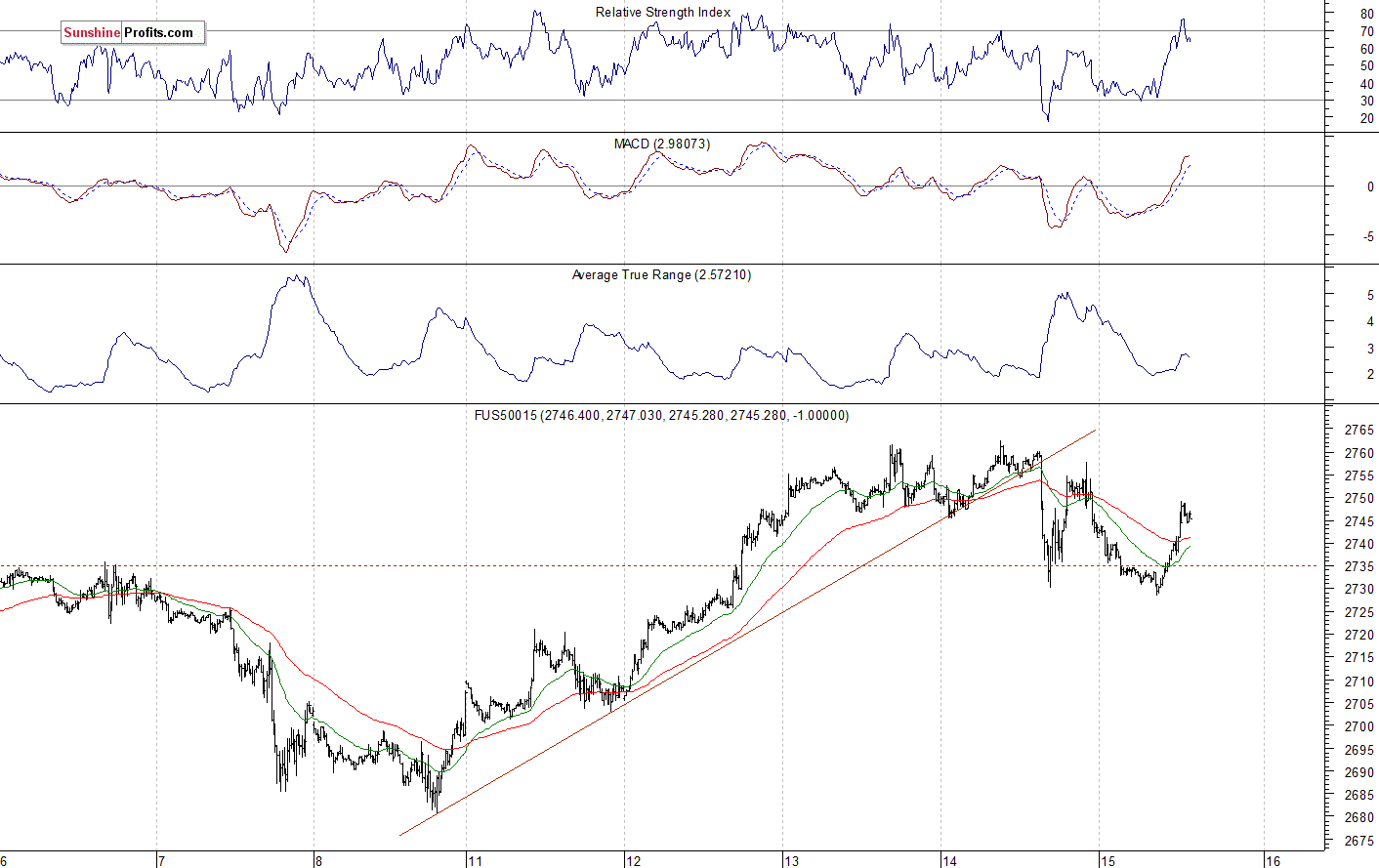The height and width of the screenshot is (868, 1379).
Task: Click the SunshineProfits.com logo
Action: tap(133, 32)
